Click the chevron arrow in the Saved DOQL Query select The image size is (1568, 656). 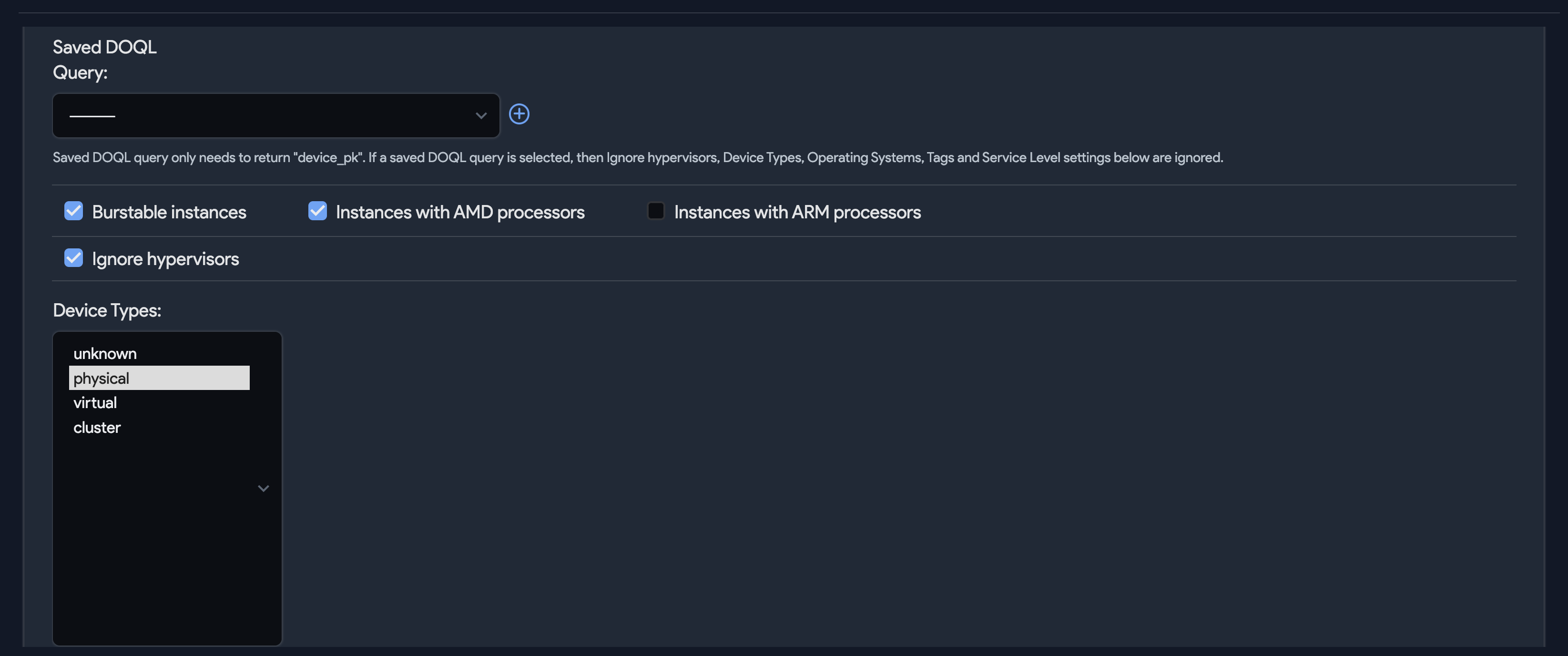tap(481, 116)
